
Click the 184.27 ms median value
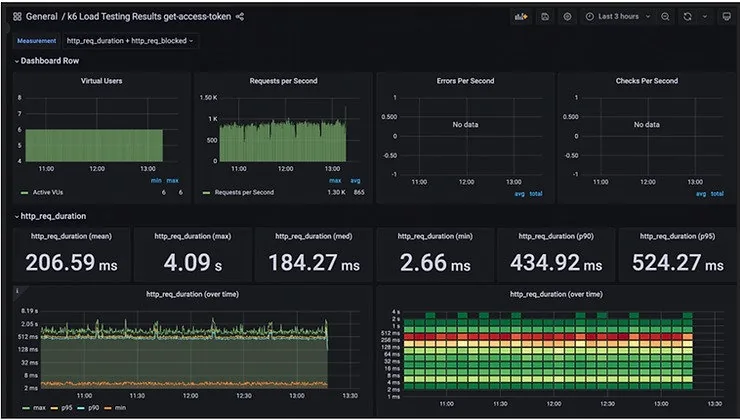point(314,263)
